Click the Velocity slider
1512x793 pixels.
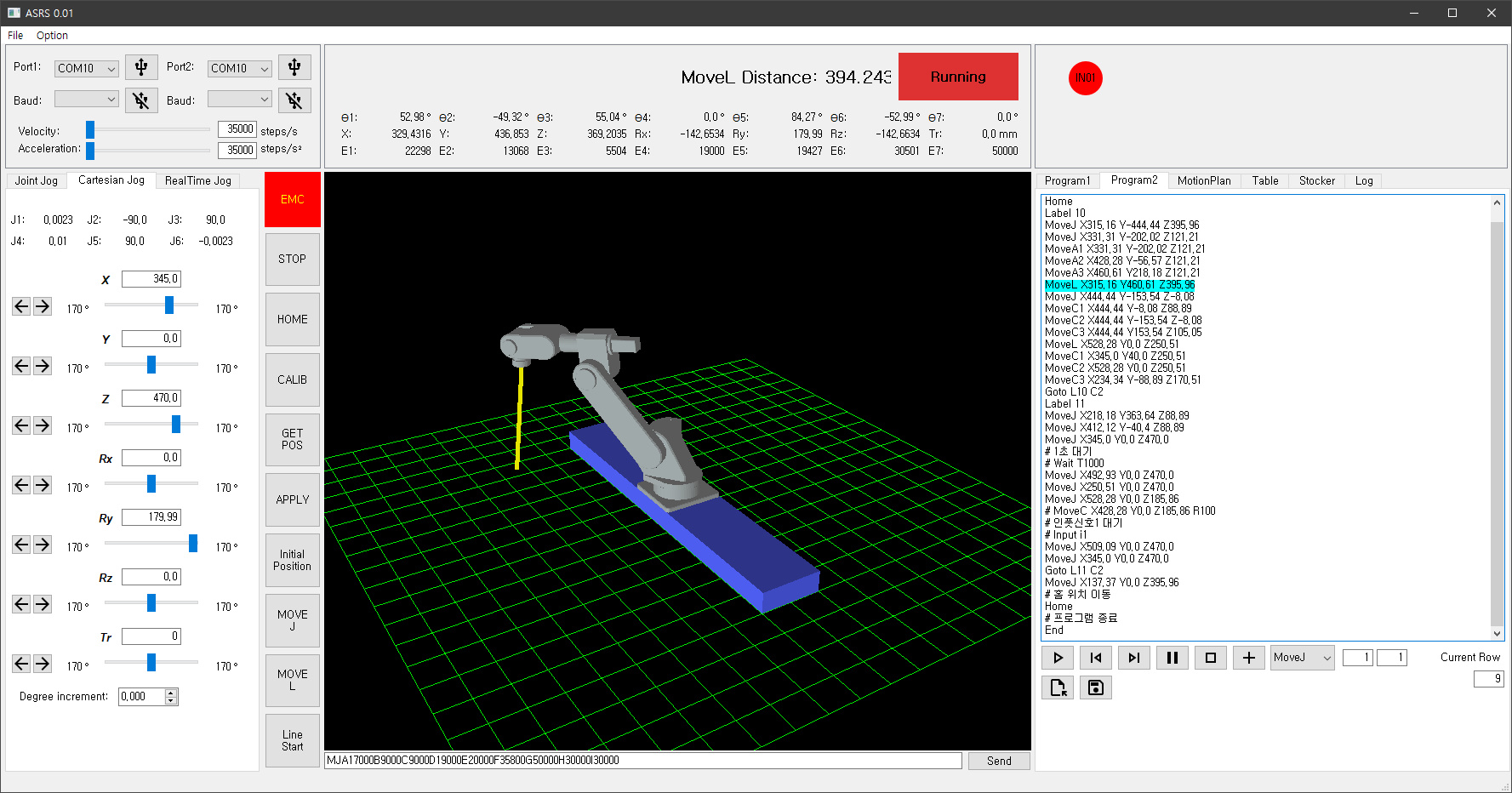(148, 129)
